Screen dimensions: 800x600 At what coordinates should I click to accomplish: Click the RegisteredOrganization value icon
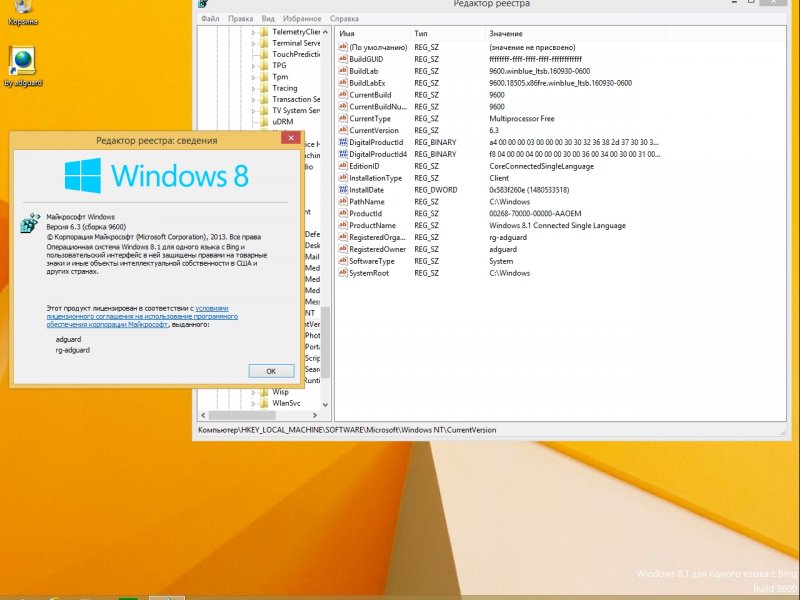343,237
